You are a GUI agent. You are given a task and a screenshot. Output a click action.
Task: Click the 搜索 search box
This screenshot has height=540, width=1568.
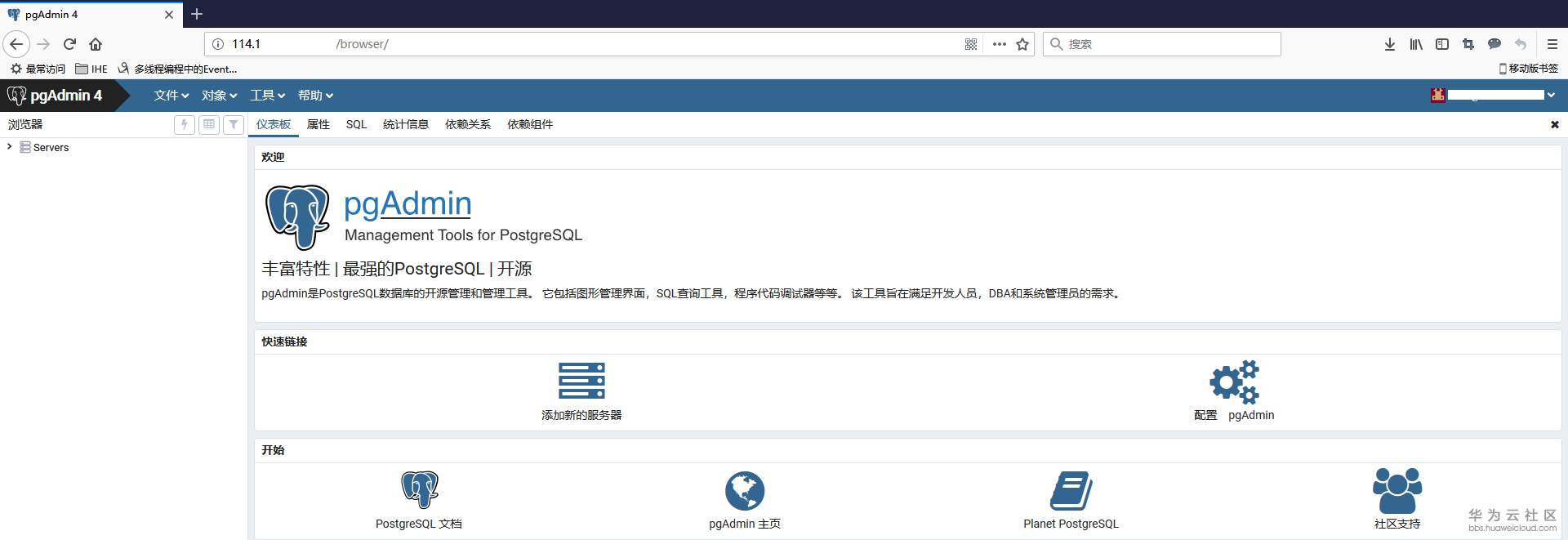1162,44
